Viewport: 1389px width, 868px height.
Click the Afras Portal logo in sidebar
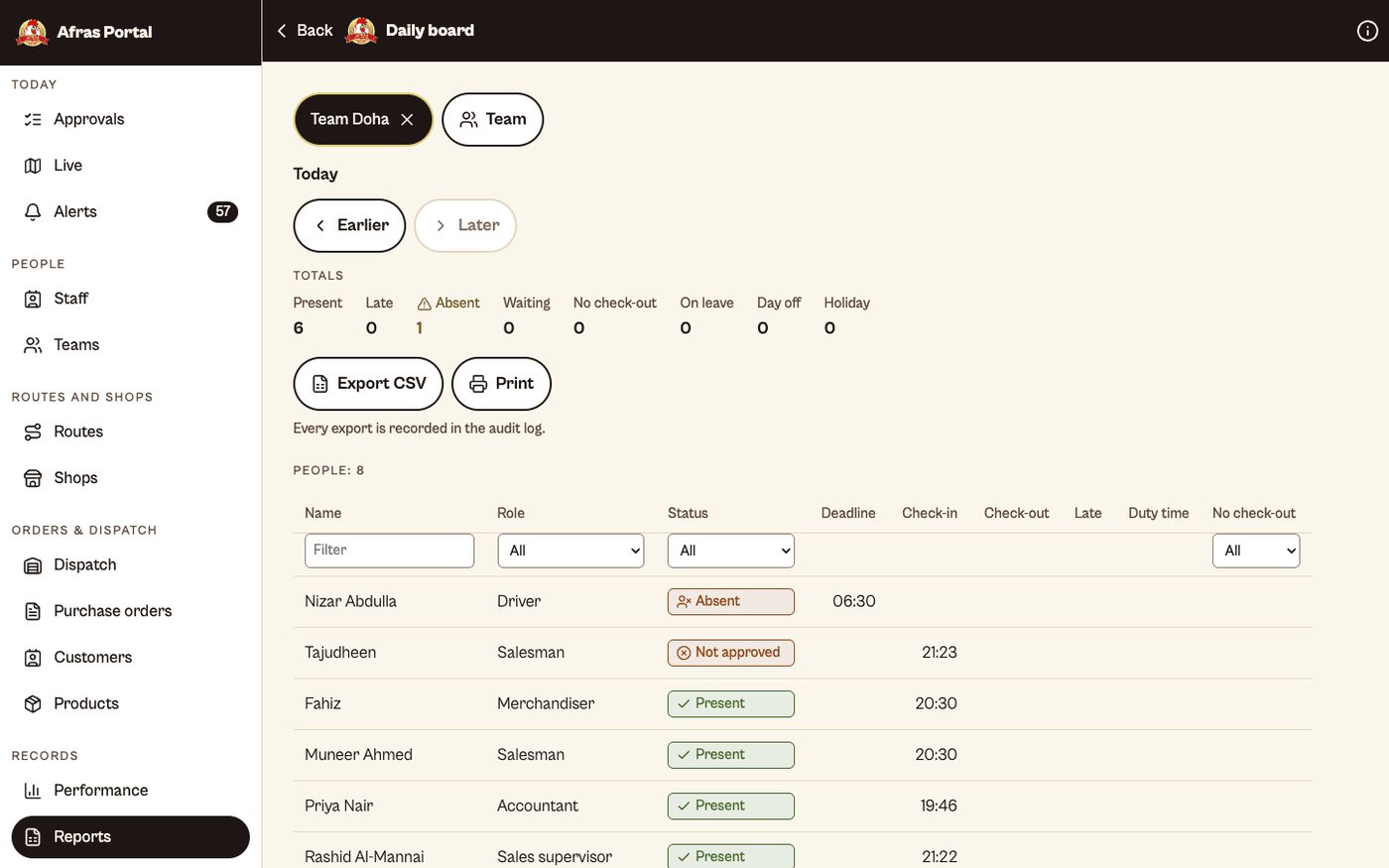(x=33, y=32)
